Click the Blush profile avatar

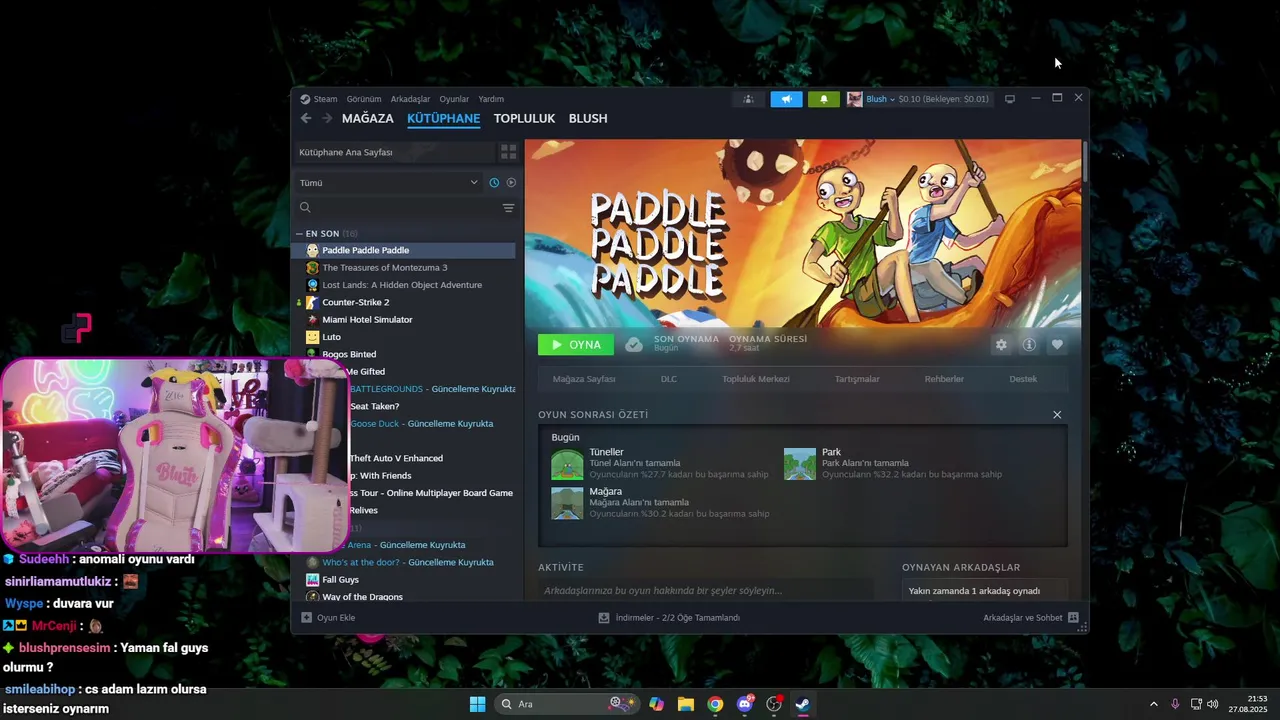coord(855,99)
